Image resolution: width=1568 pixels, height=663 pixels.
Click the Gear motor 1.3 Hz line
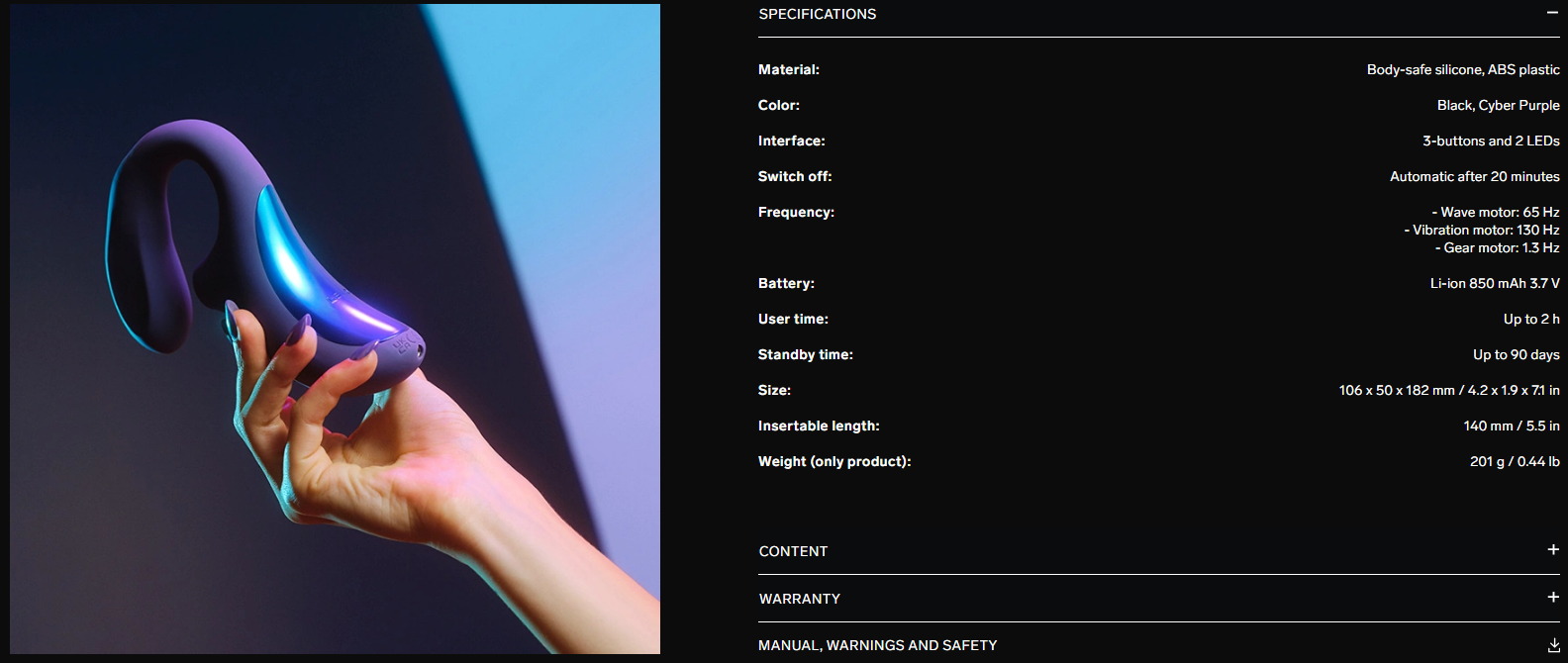1498,247
